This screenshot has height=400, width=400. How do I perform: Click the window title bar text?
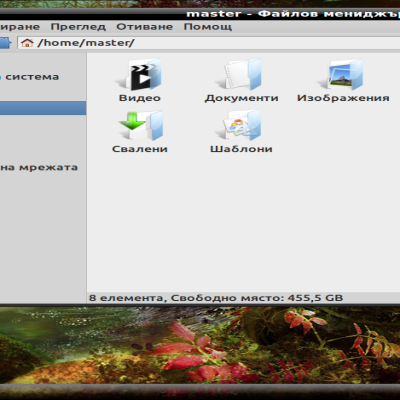pos(293,14)
